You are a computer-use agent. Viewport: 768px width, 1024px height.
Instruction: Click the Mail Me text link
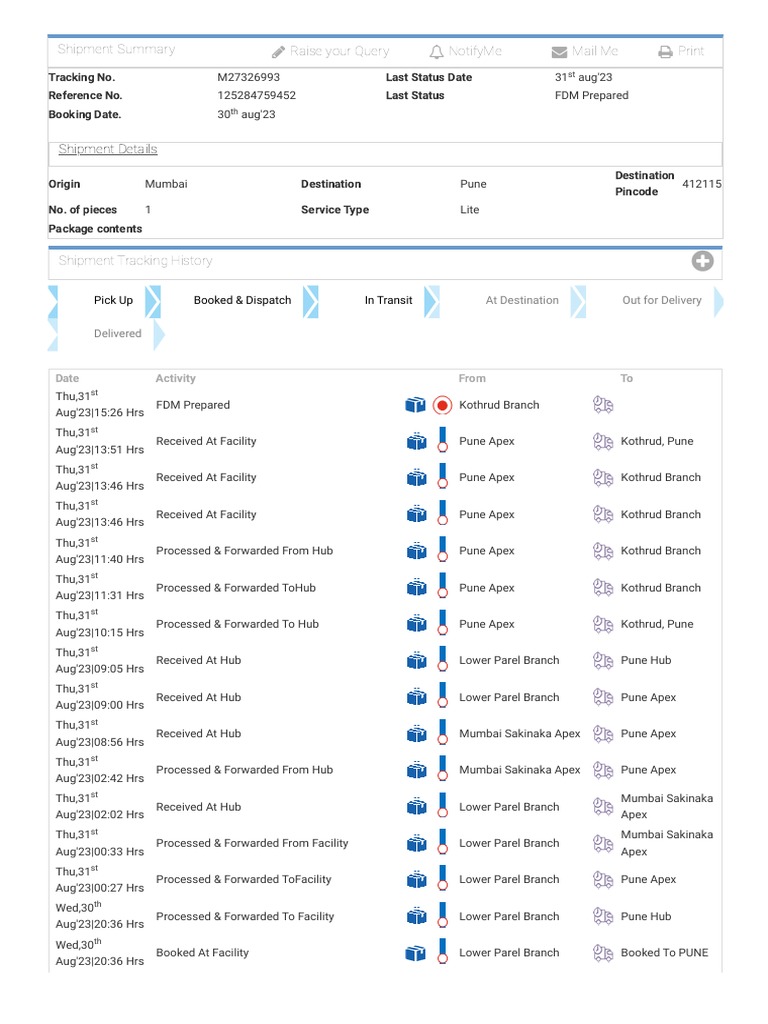click(595, 52)
